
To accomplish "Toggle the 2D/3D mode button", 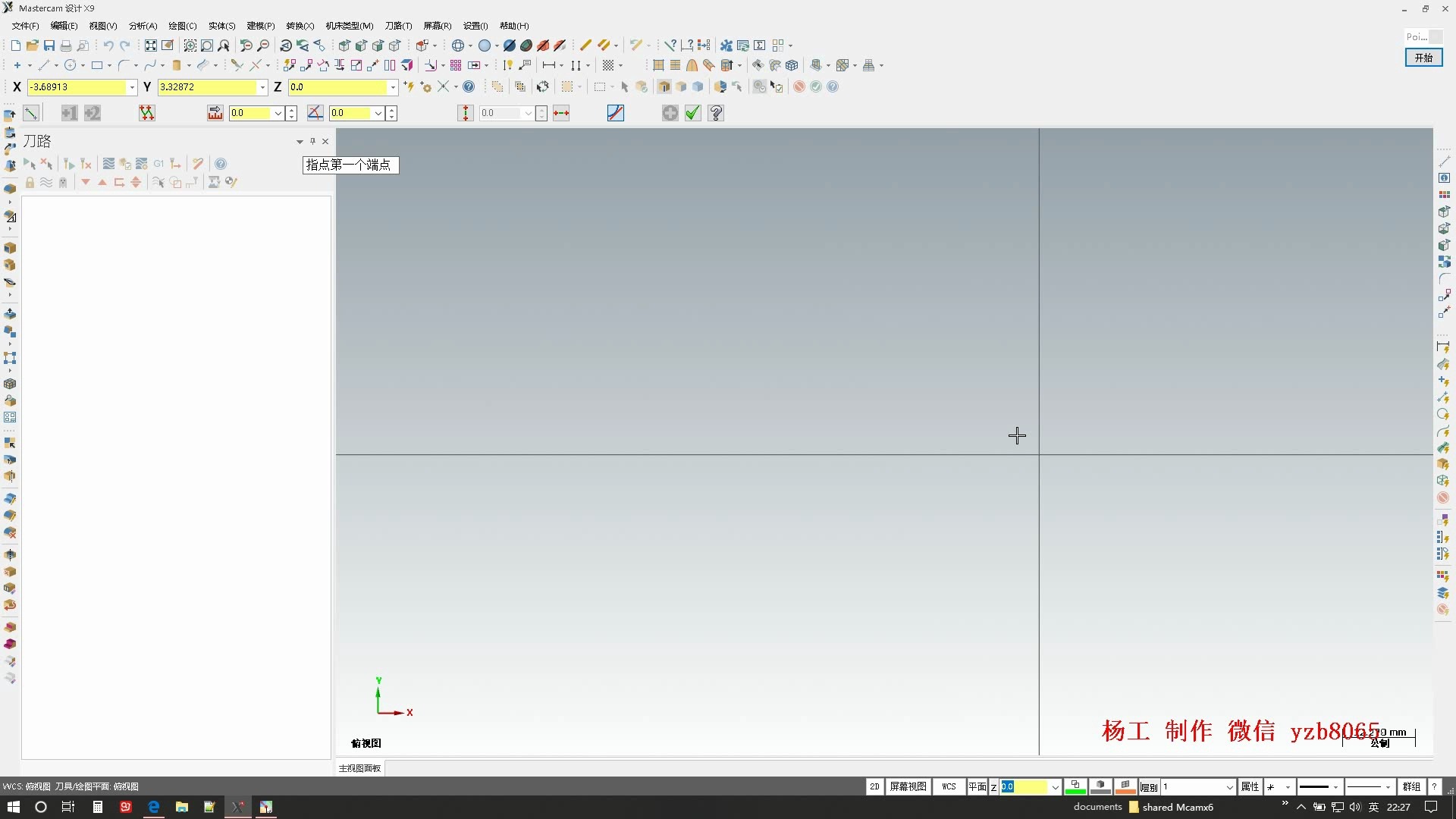I will point(874,787).
